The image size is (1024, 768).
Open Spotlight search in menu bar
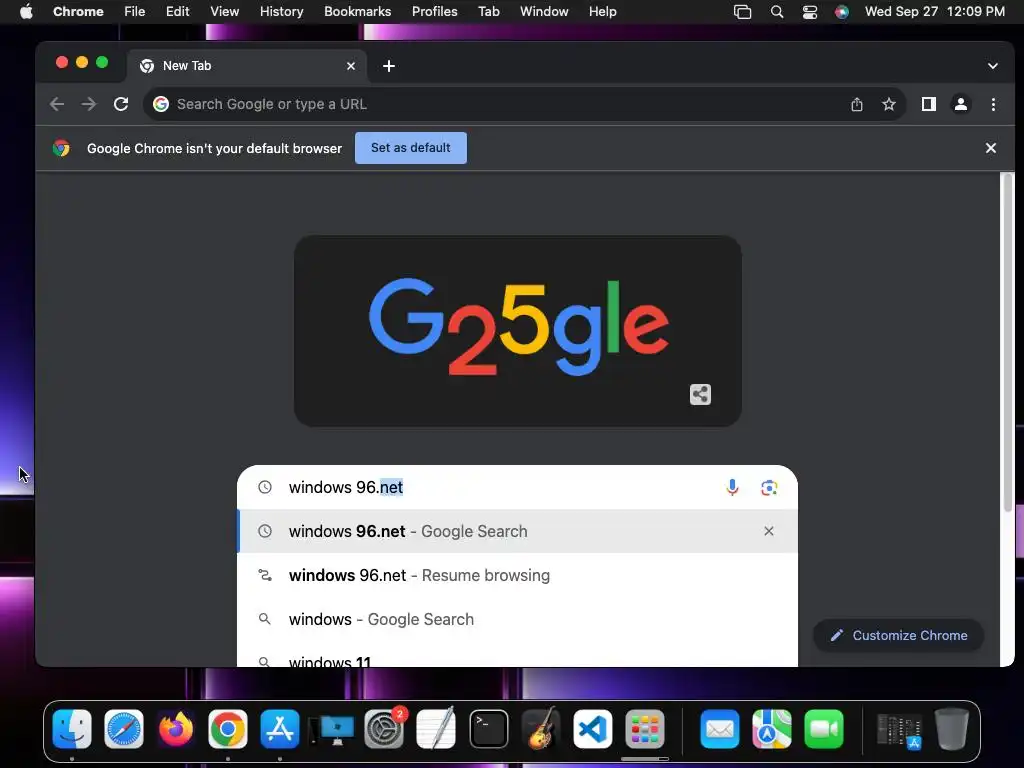pos(776,12)
